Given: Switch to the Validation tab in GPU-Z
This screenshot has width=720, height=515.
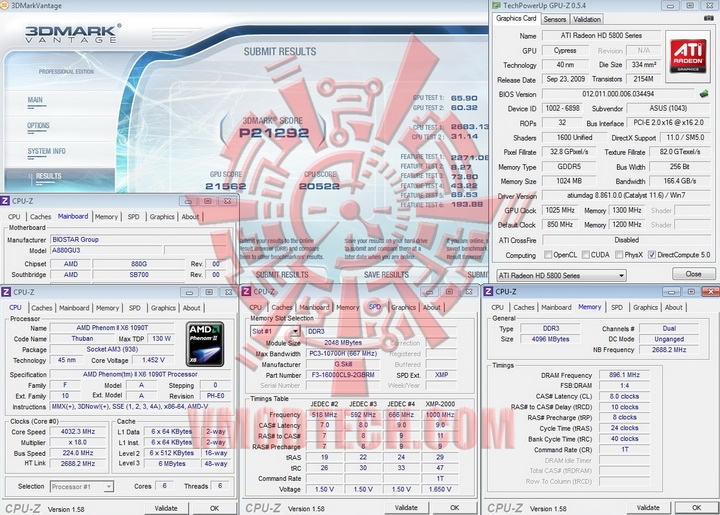Looking at the screenshot, I should coord(586,19).
